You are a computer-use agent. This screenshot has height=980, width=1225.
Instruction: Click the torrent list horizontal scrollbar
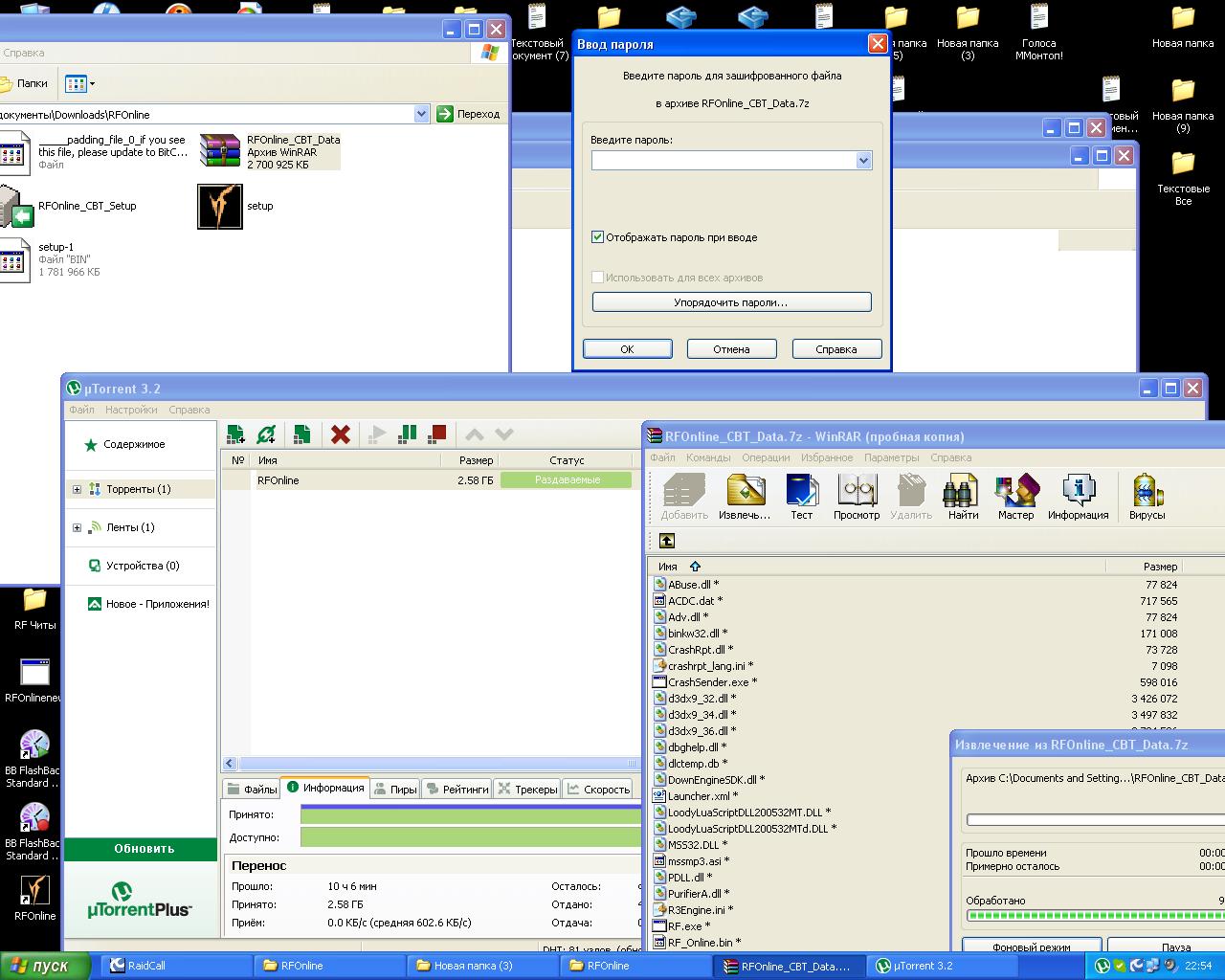[431, 763]
